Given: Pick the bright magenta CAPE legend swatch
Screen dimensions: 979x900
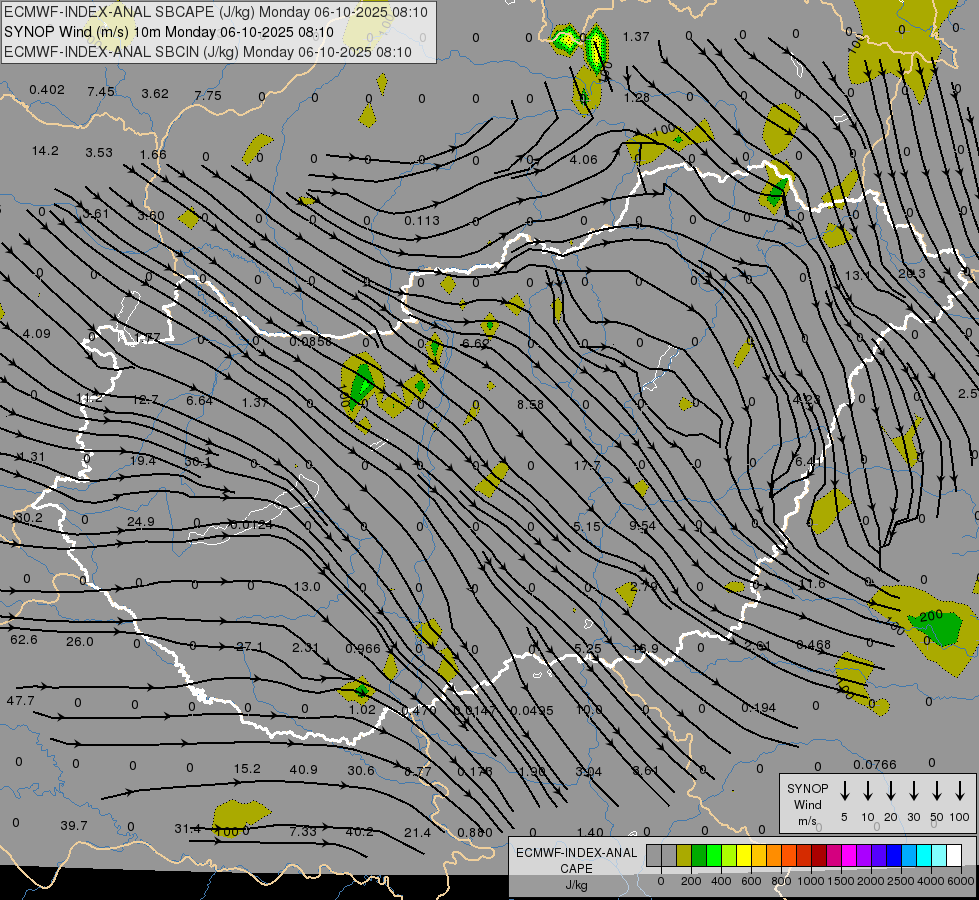Looking at the screenshot, I should (x=849, y=856).
